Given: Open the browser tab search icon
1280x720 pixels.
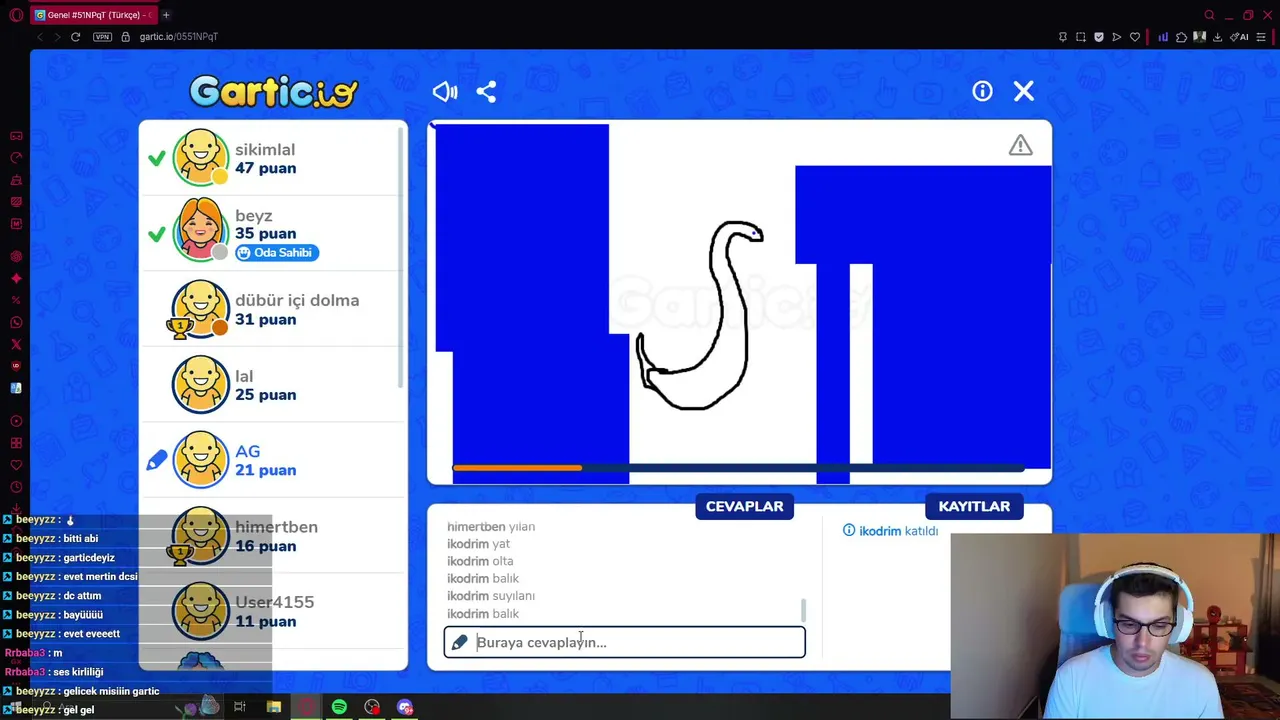Looking at the screenshot, I should 1209,15.
